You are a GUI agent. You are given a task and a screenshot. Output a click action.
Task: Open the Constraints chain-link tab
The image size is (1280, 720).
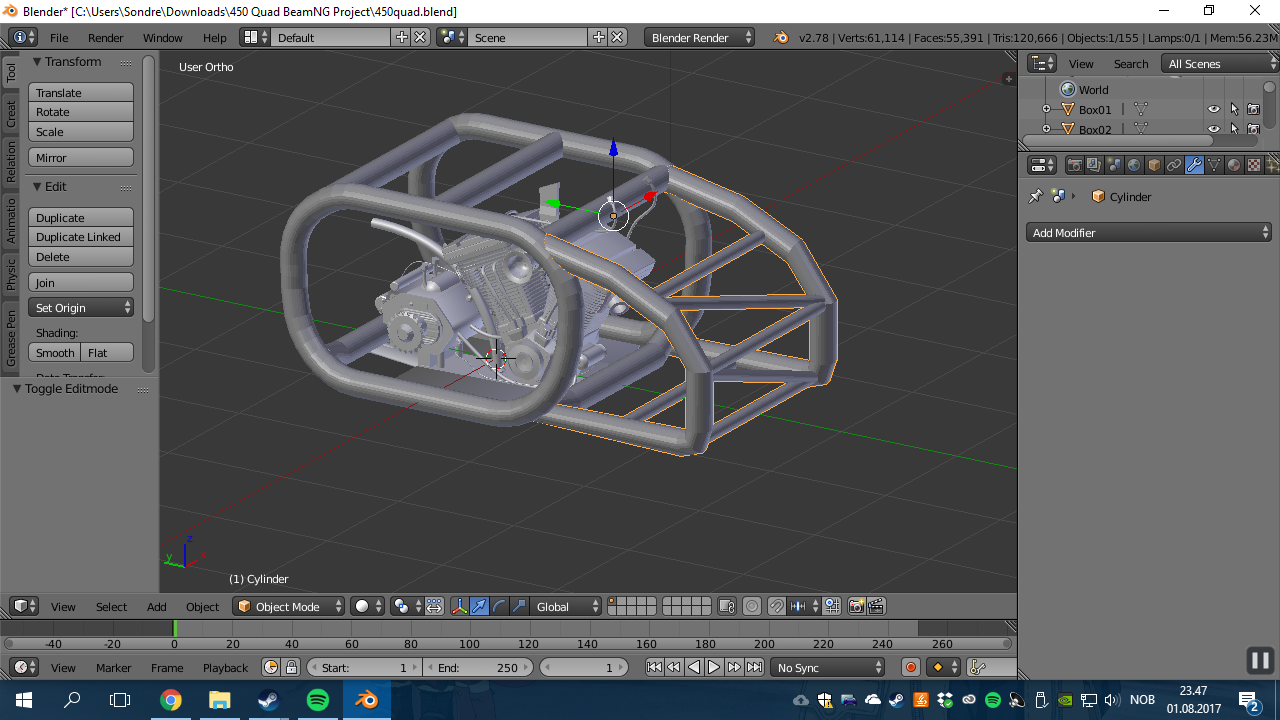pos(1174,165)
